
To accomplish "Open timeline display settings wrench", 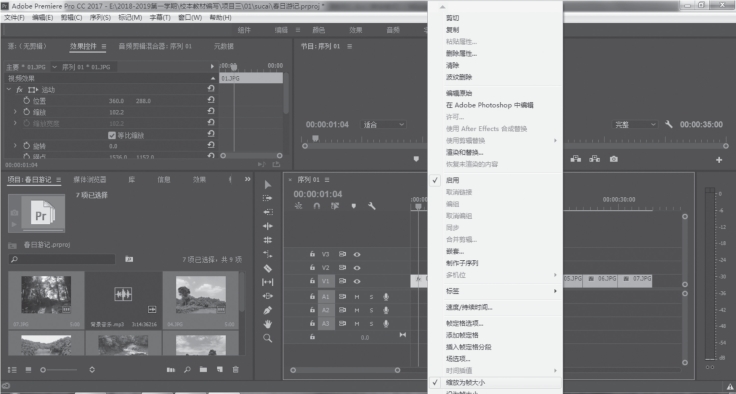I will point(372,206).
